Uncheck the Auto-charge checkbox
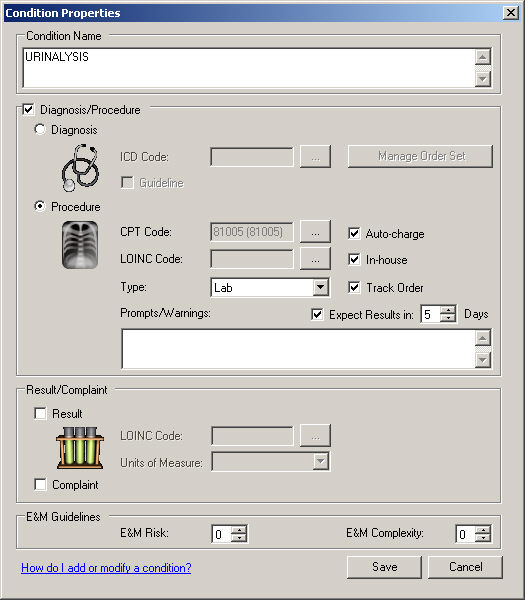This screenshot has height=600, width=525. click(354, 233)
